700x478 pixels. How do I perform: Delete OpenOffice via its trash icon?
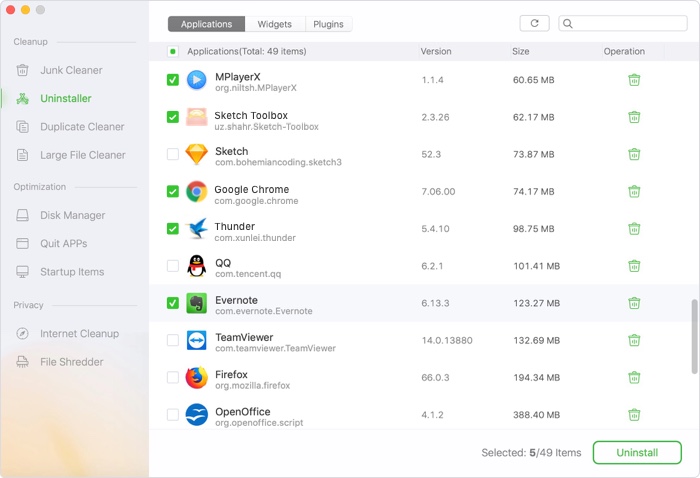(634, 415)
